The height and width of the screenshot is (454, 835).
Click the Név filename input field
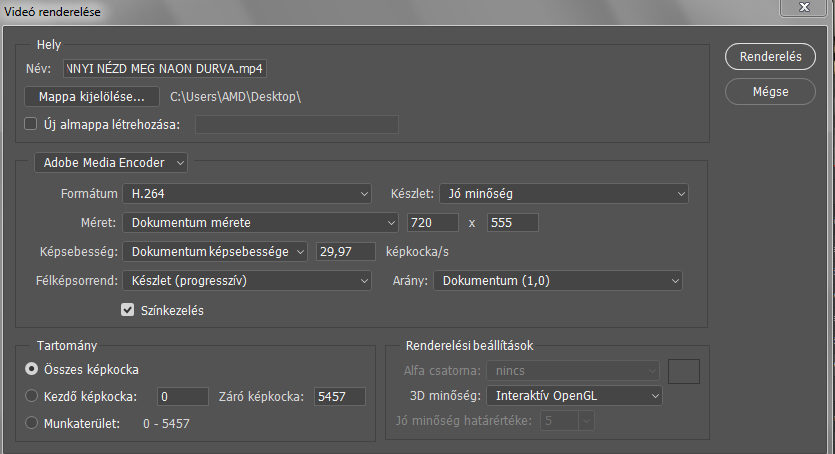coord(165,69)
